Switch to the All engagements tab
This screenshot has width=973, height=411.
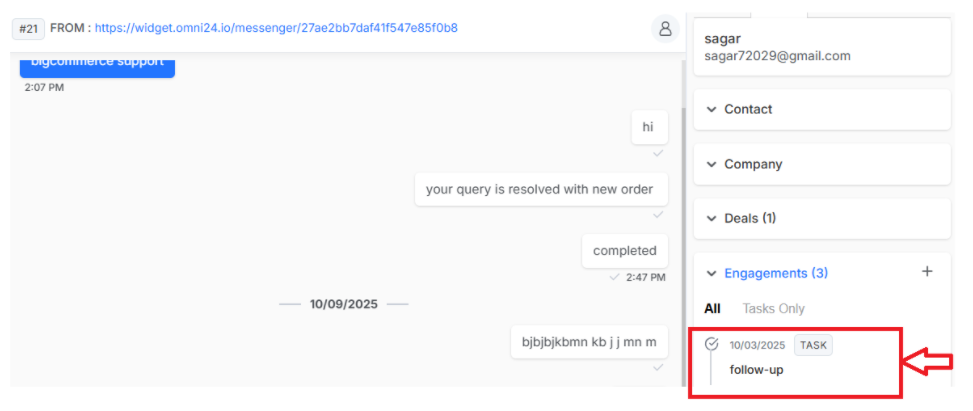click(712, 309)
